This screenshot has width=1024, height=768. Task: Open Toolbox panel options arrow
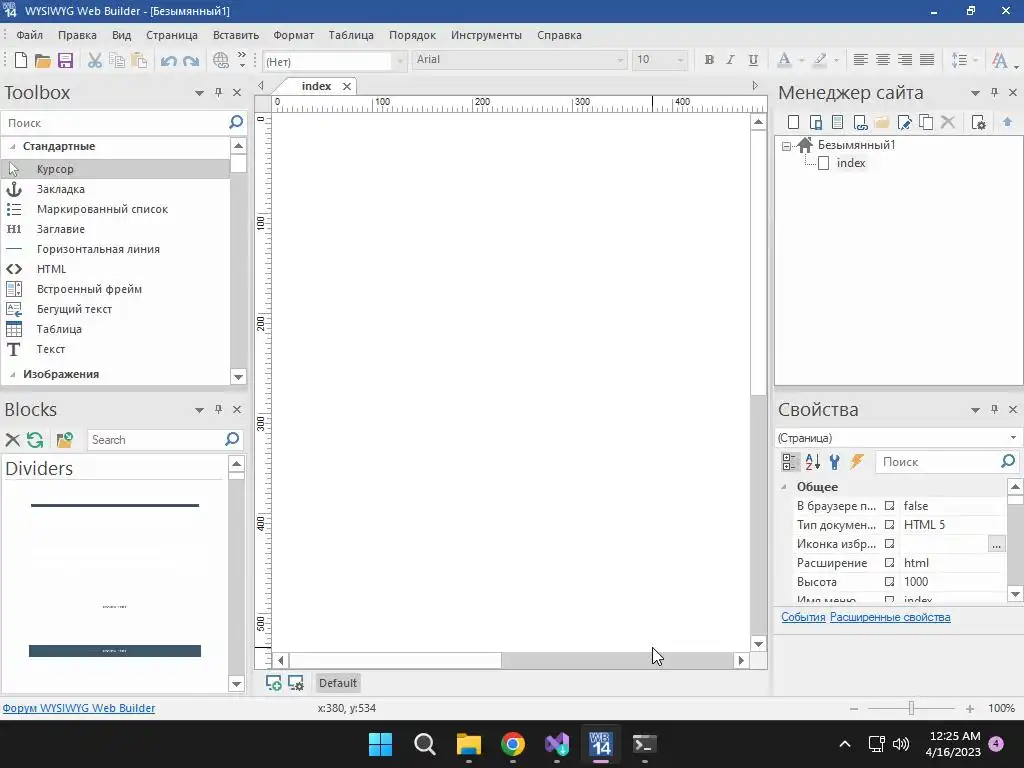pyautogui.click(x=199, y=93)
